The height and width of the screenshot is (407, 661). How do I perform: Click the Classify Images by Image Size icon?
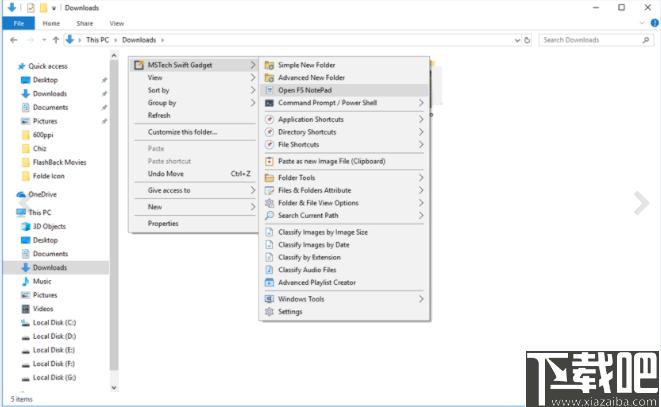[269, 232]
